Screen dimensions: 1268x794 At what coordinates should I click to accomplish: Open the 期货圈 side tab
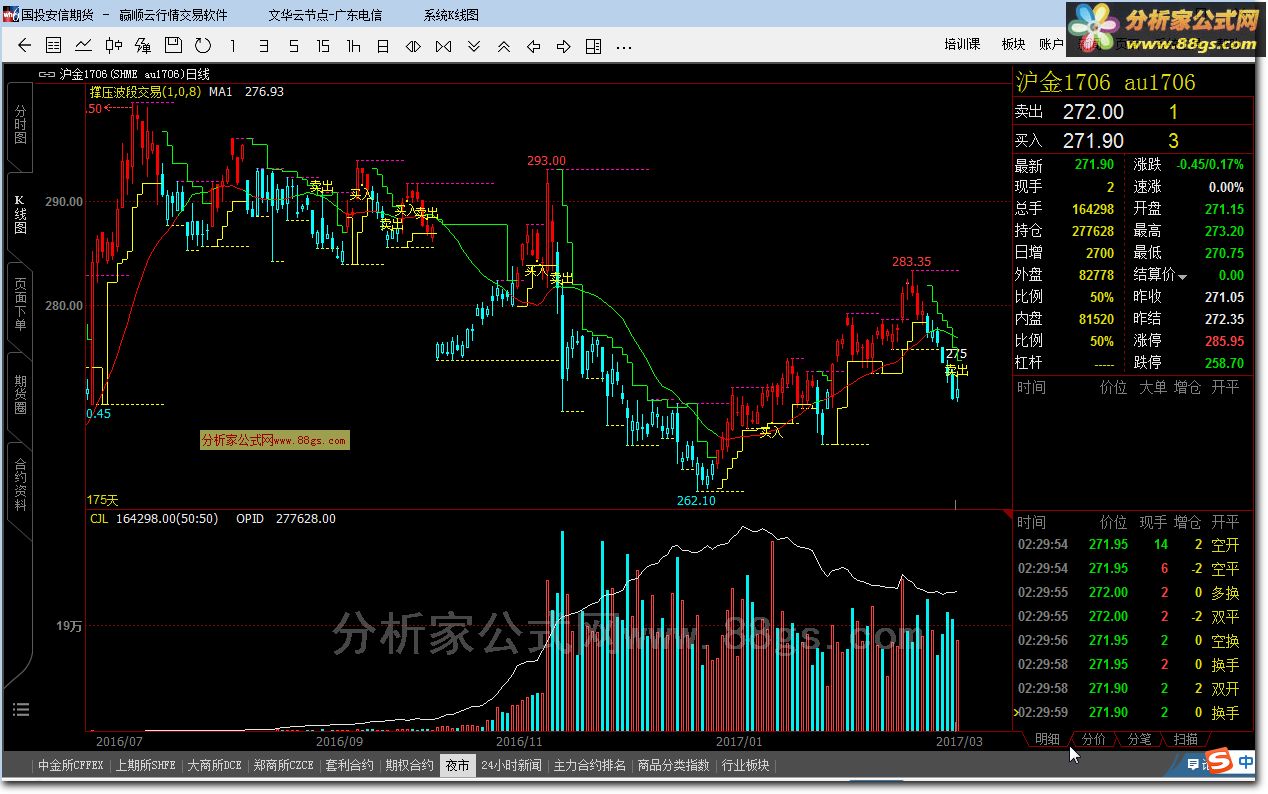[20, 394]
